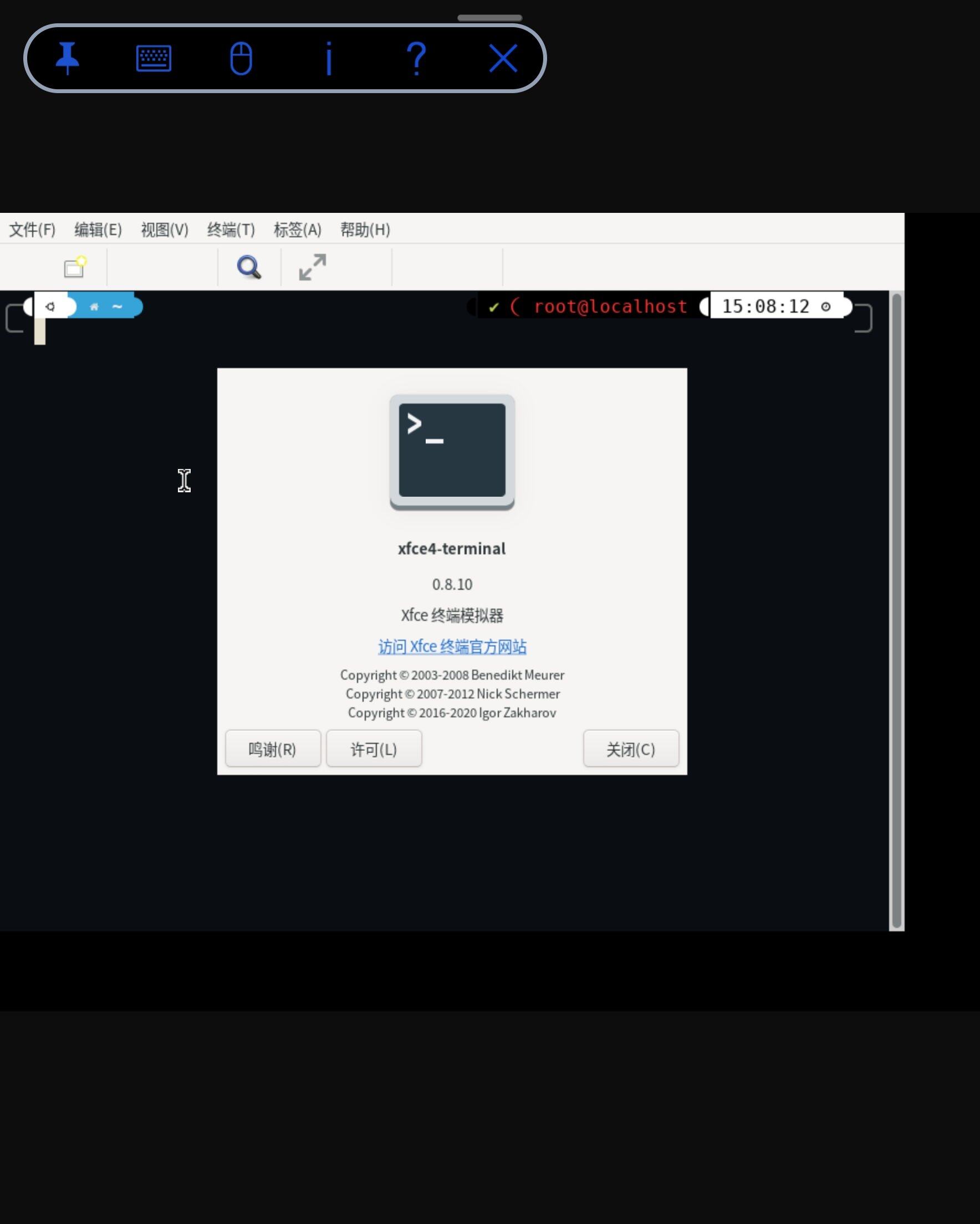Click the home icon in prompt segment
The height and width of the screenshot is (1224, 980).
point(94,307)
